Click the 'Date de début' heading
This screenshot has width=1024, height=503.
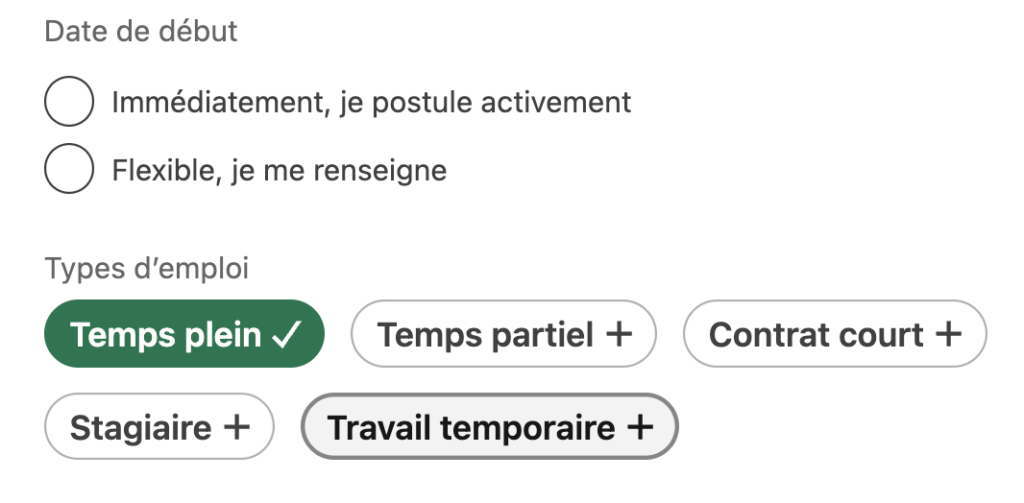pyautogui.click(x=141, y=31)
